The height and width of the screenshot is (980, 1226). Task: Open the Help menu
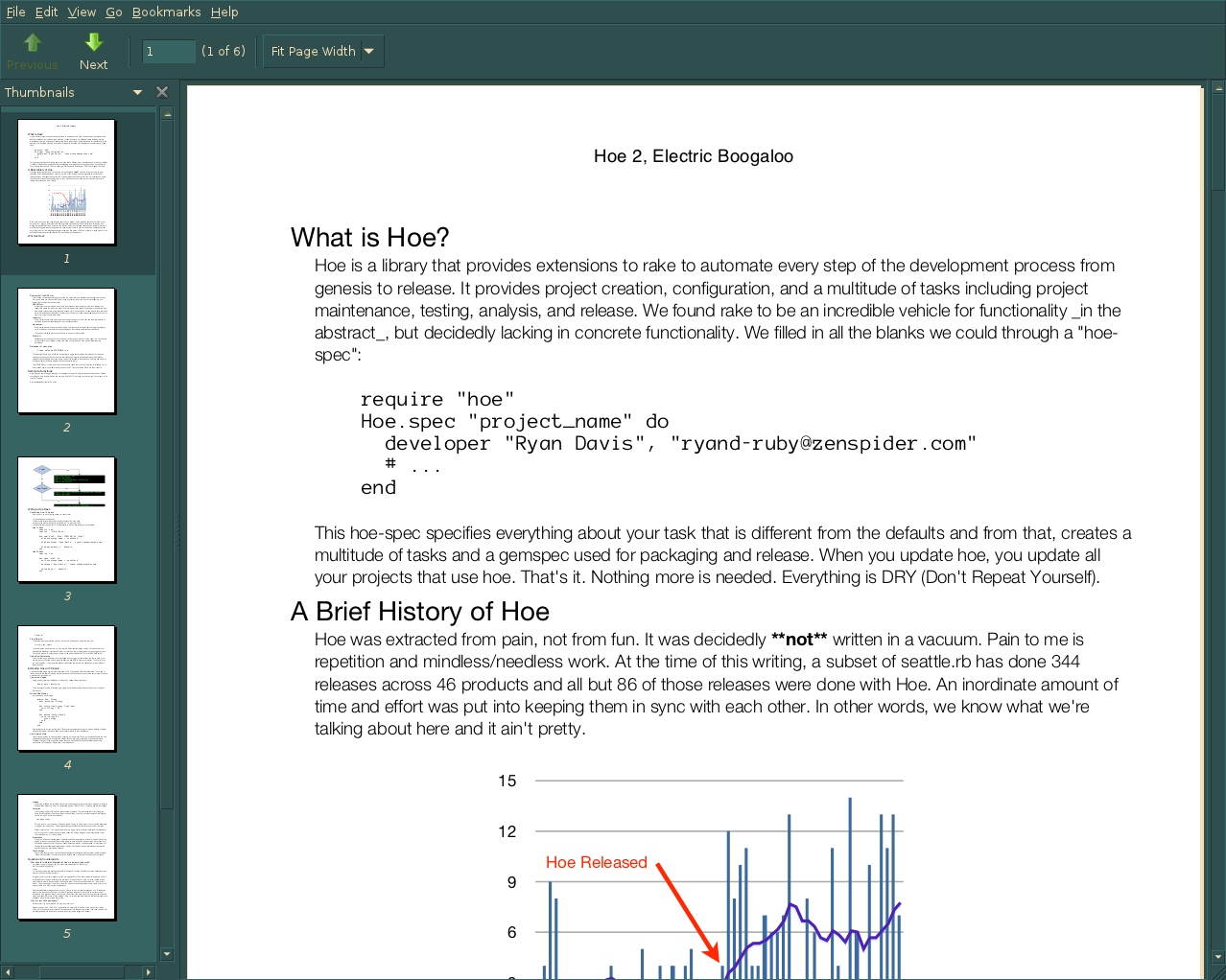point(224,12)
